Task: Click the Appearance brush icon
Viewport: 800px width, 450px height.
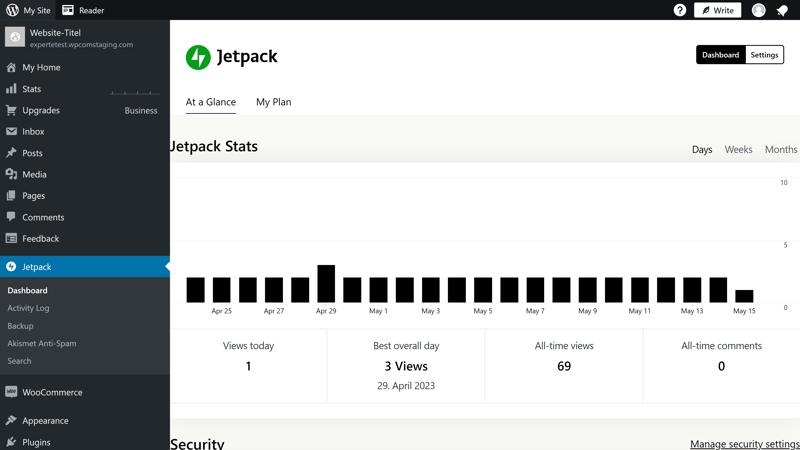Action: point(11,420)
